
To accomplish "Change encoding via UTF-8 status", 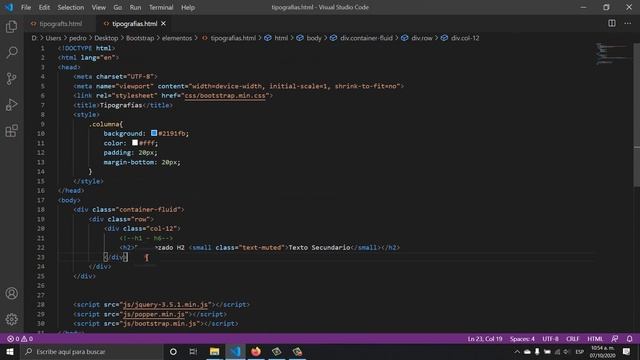I will [x=550, y=339].
